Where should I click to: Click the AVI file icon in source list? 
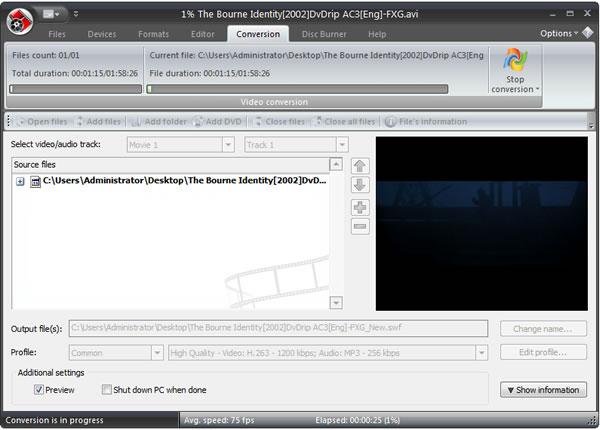35,182
